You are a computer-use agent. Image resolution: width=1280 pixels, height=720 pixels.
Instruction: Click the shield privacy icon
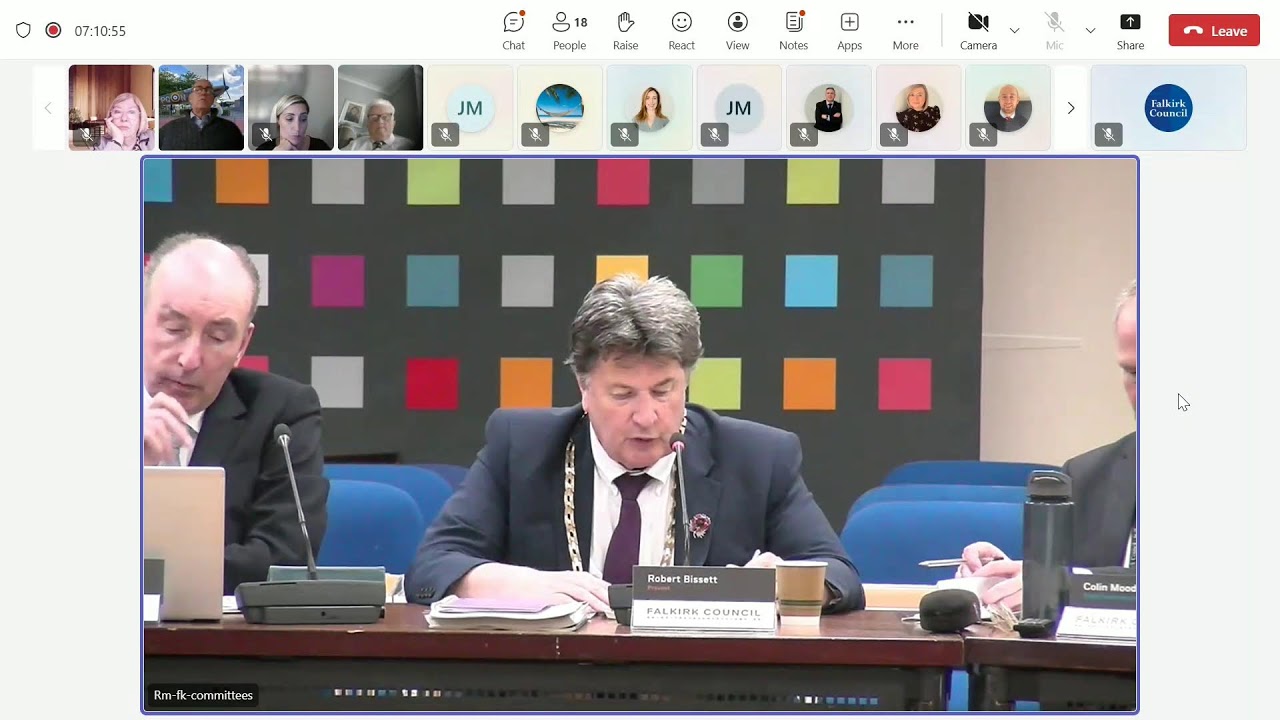pyautogui.click(x=23, y=30)
